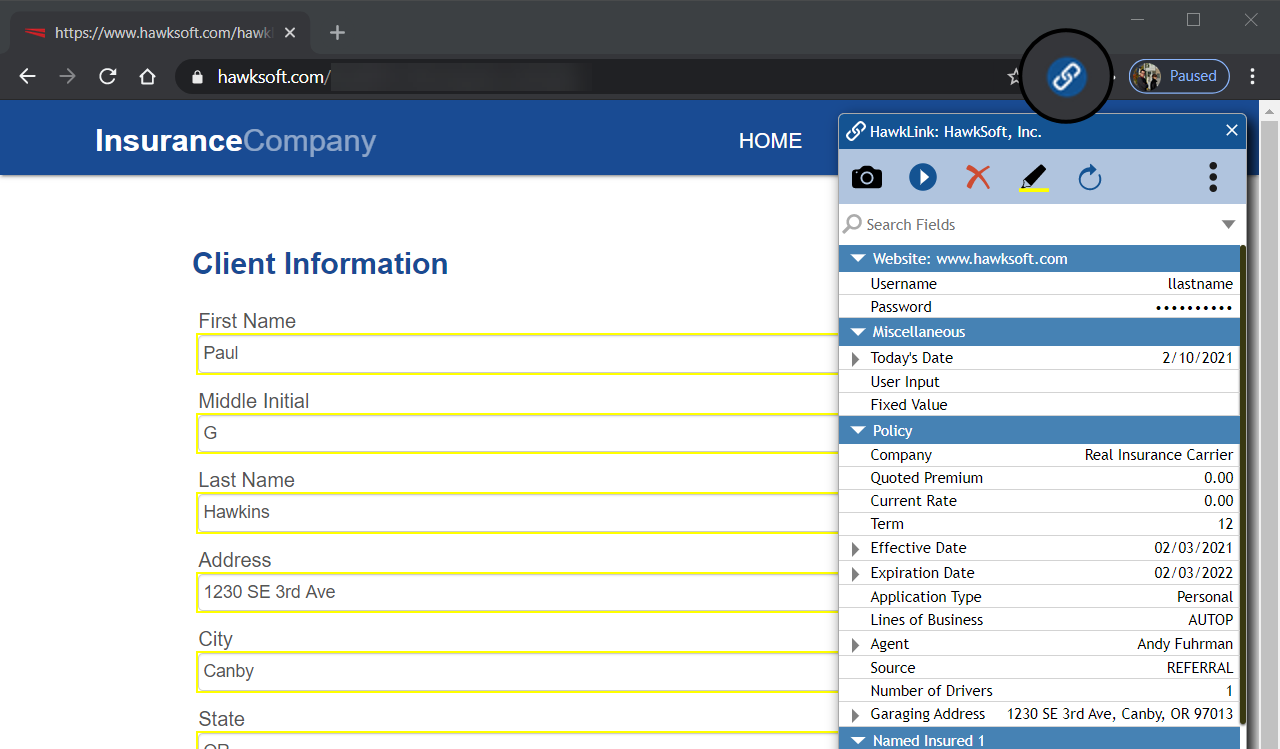Open a new browser tab
1280x749 pixels.
pos(337,33)
